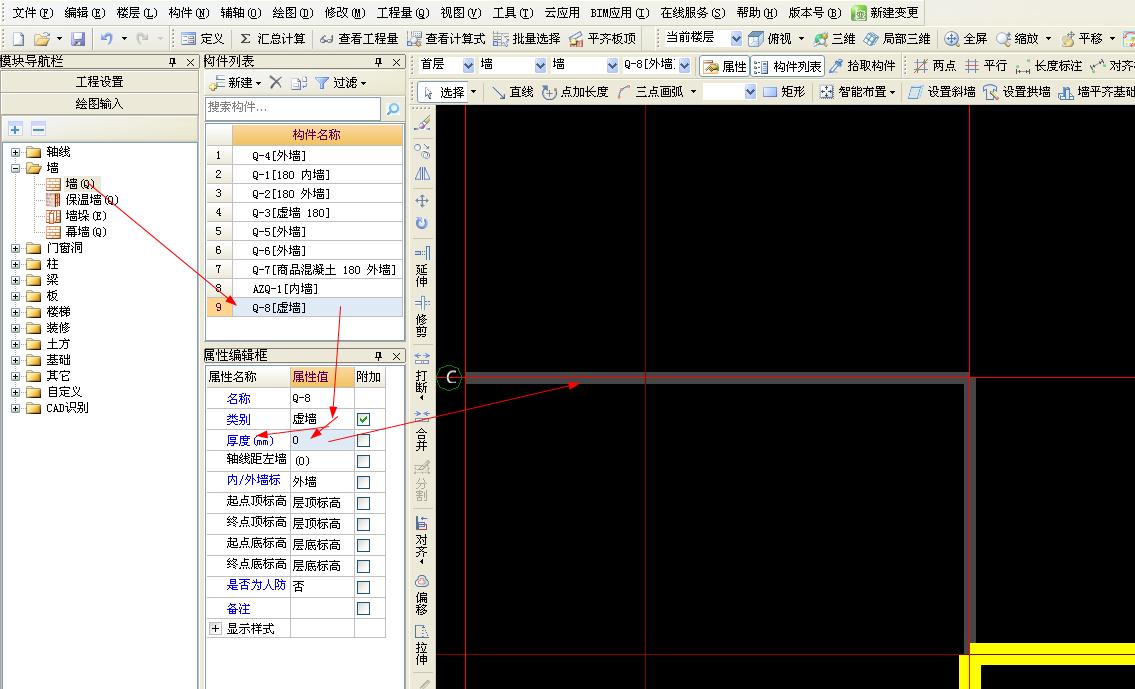Open the 编辑(E) menu

tap(85, 12)
